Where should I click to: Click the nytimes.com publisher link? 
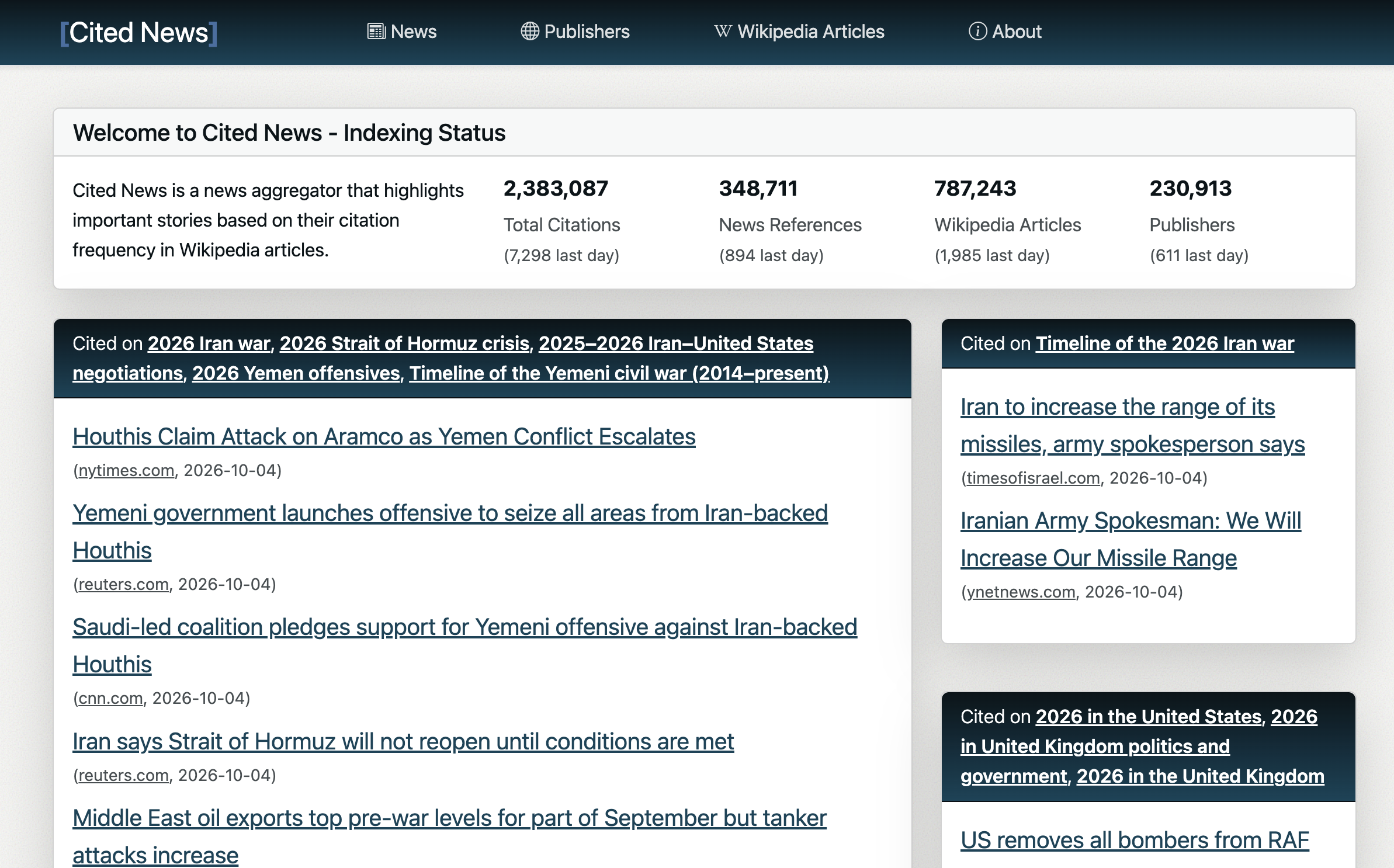point(126,470)
